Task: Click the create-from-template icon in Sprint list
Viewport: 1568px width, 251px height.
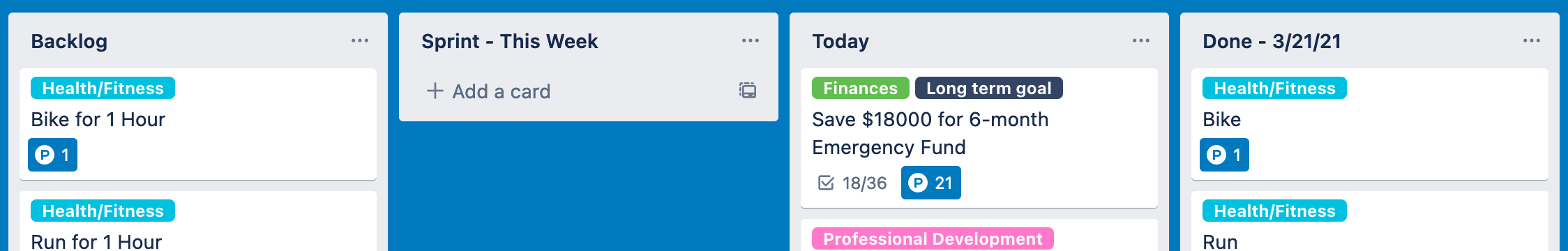Action: pyautogui.click(x=748, y=91)
